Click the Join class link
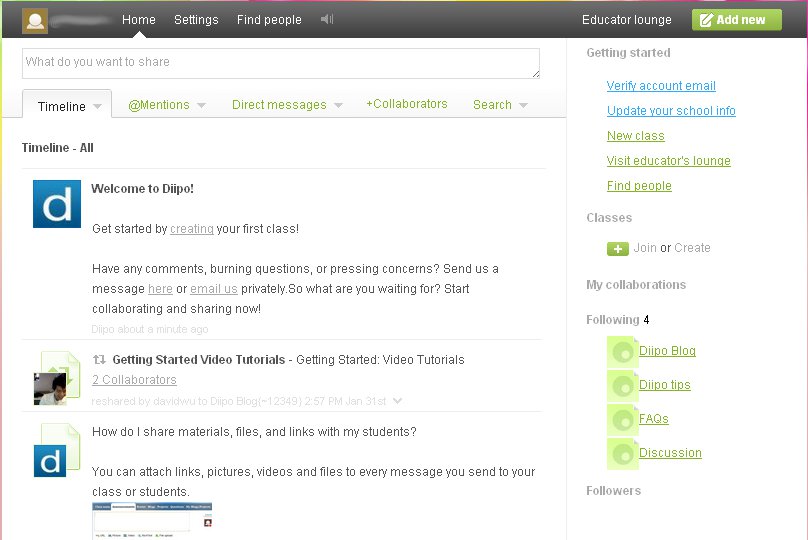This screenshot has height=540, width=808. point(645,248)
